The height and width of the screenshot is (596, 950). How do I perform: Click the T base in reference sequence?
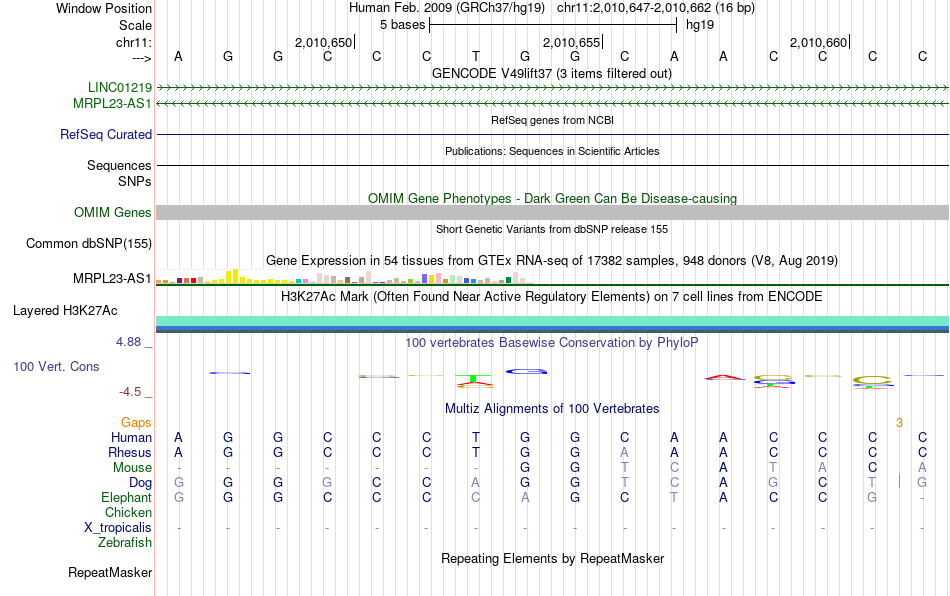[x=476, y=56]
